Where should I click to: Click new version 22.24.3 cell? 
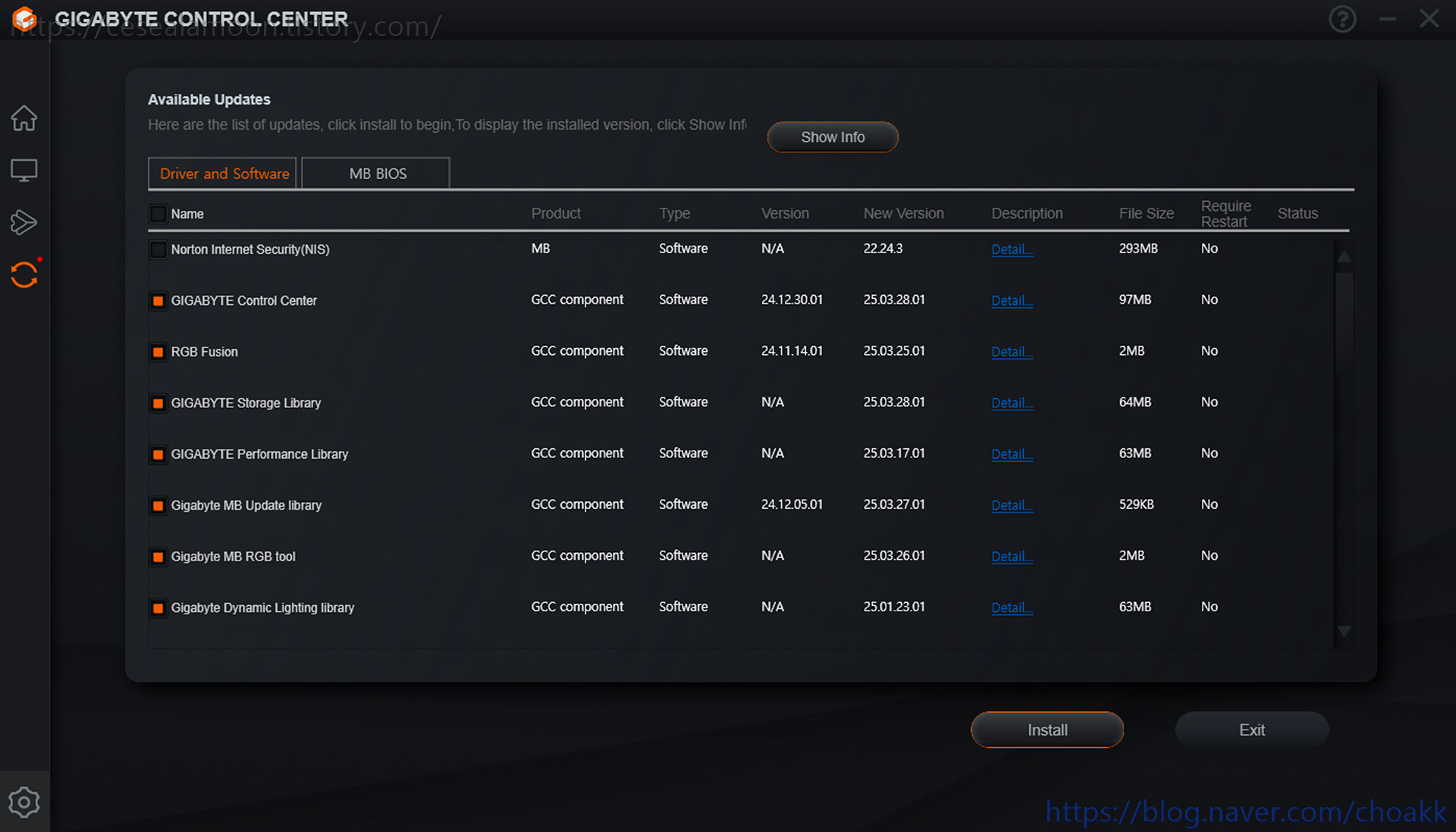(883, 249)
